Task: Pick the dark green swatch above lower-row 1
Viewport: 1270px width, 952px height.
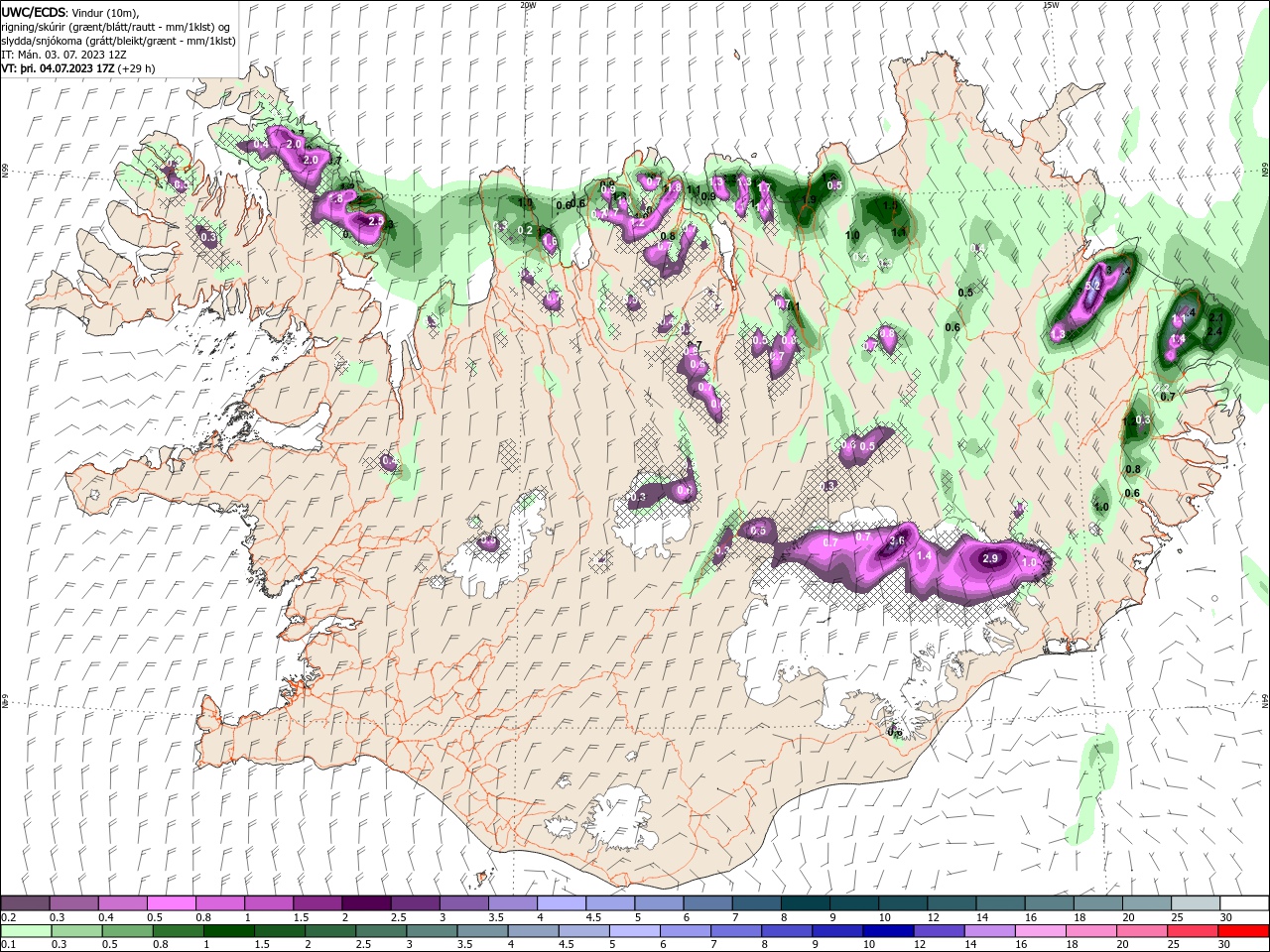Action: click(x=228, y=931)
